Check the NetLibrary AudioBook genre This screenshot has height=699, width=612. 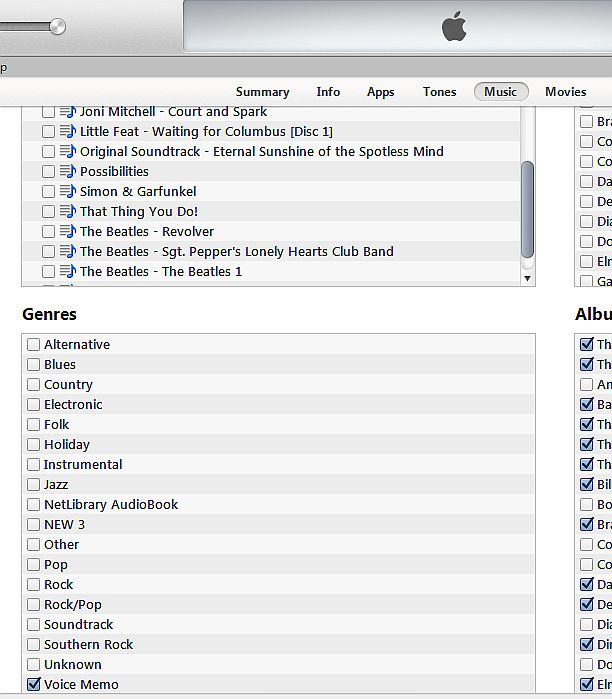[33, 505]
